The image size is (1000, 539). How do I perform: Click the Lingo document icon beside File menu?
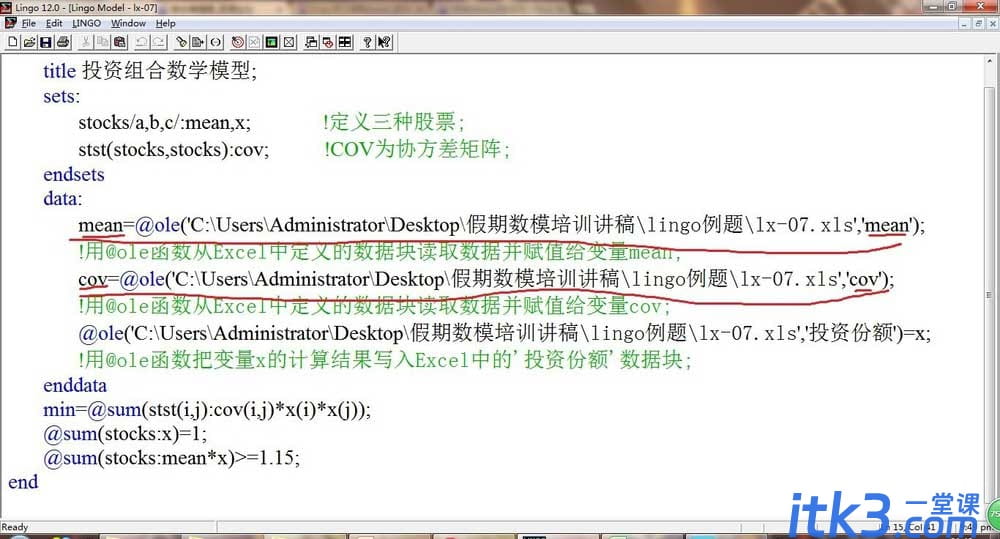coord(10,23)
